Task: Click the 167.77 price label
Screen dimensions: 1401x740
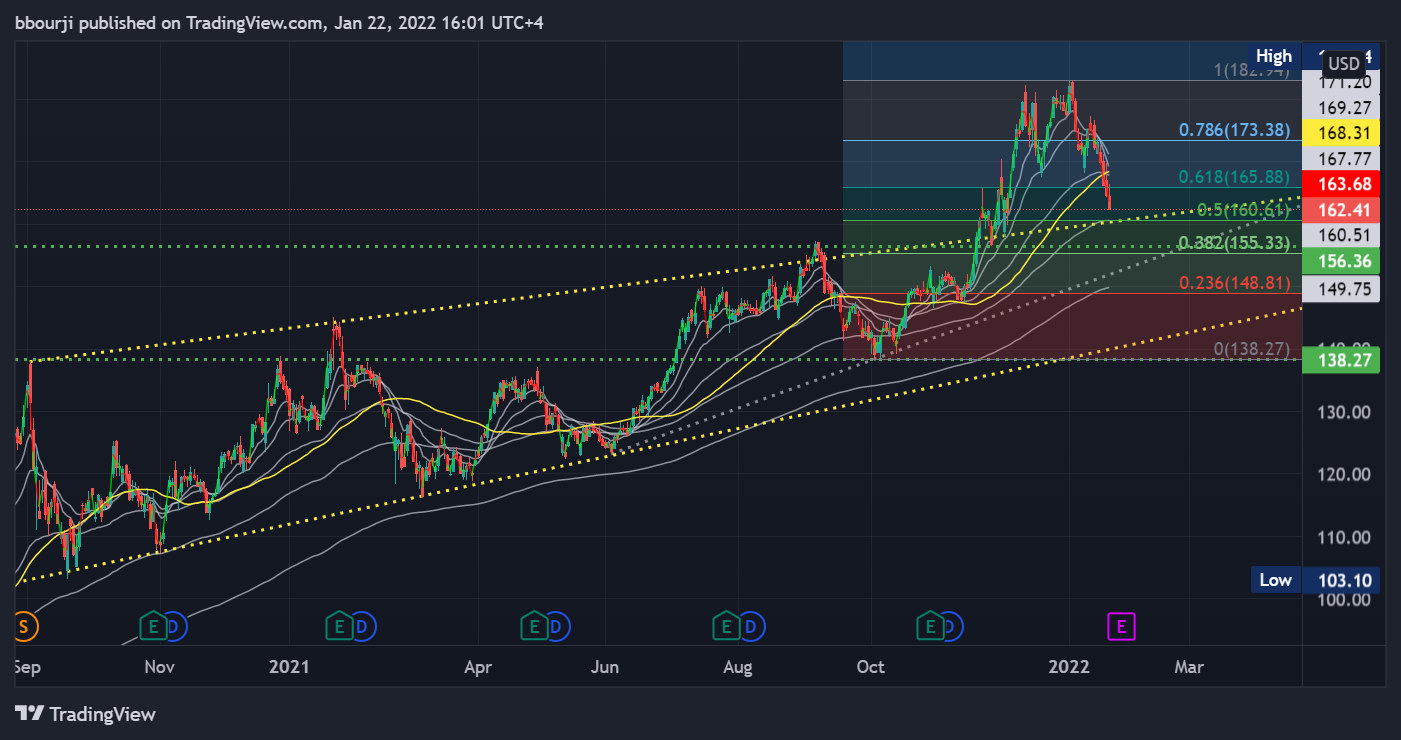Action: [x=1341, y=158]
